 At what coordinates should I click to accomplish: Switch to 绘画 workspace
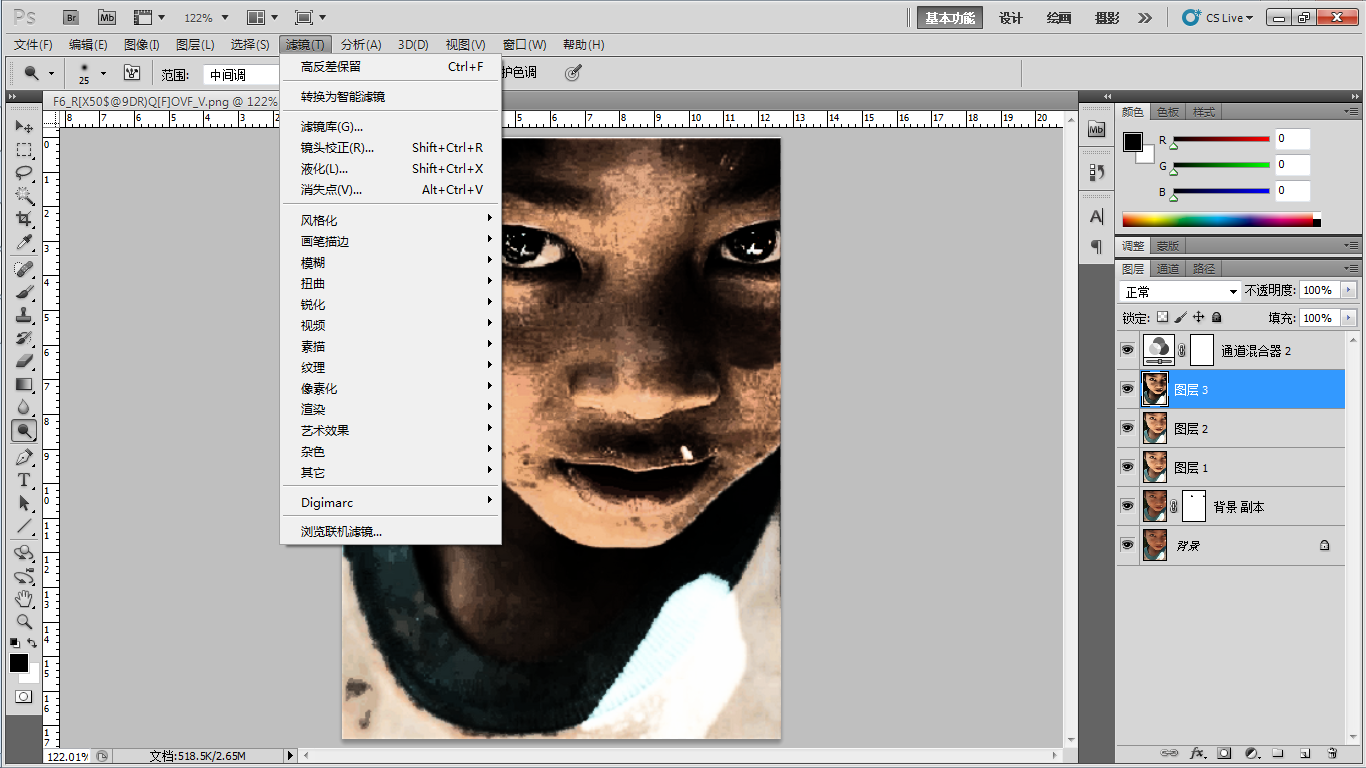1059,18
